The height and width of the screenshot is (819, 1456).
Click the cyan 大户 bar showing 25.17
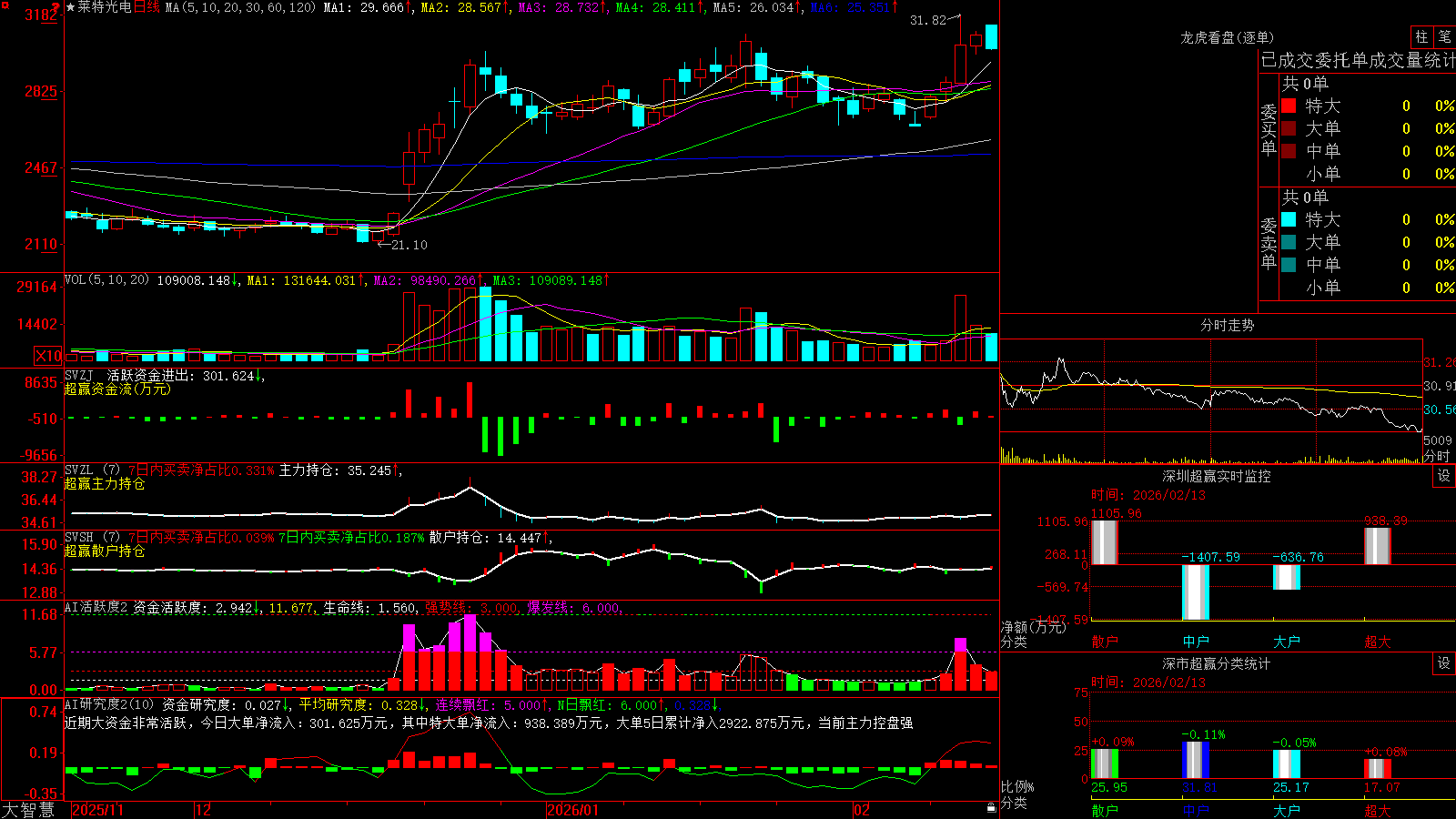1287,764
